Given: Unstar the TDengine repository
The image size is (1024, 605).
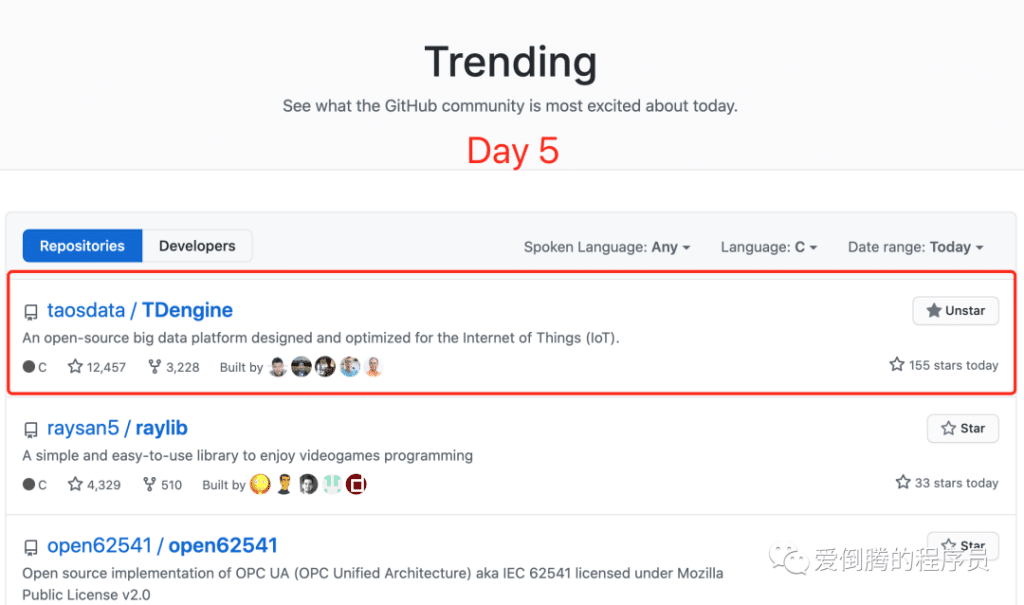Looking at the screenshot, I should pos(955,310).
